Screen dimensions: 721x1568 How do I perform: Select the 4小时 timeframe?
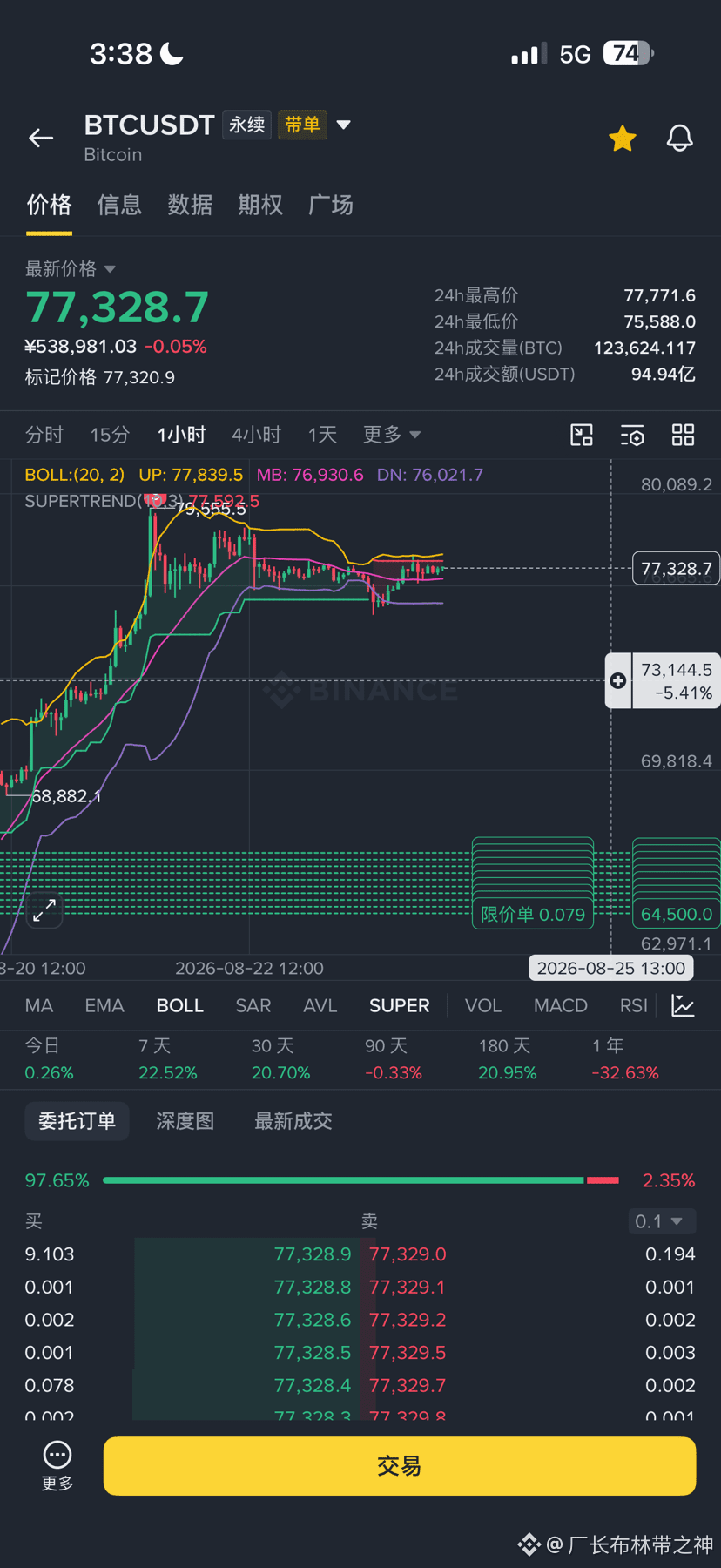pyautogui.click(x=257, y=435)
